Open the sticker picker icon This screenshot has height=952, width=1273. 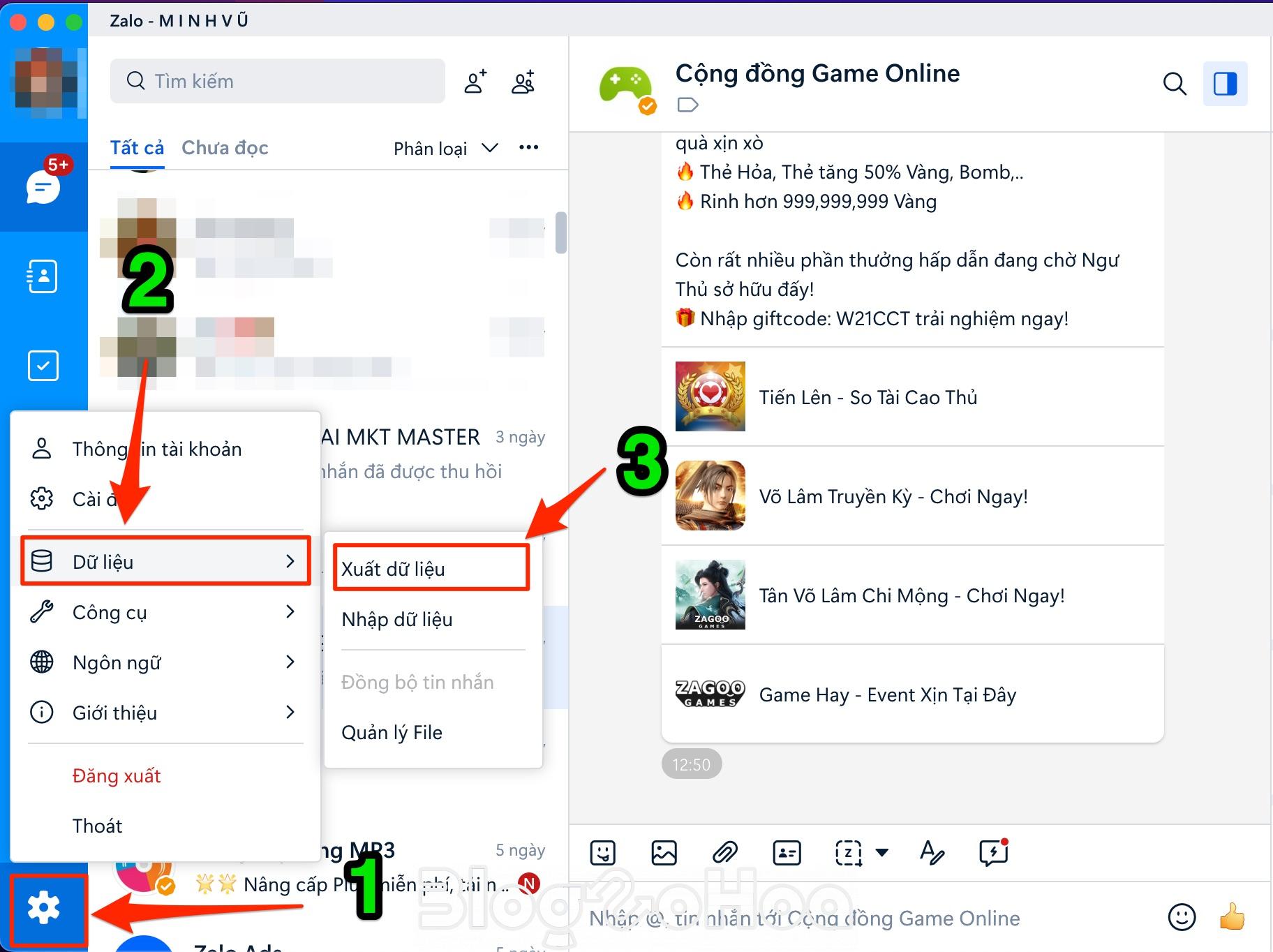(602, 852)
